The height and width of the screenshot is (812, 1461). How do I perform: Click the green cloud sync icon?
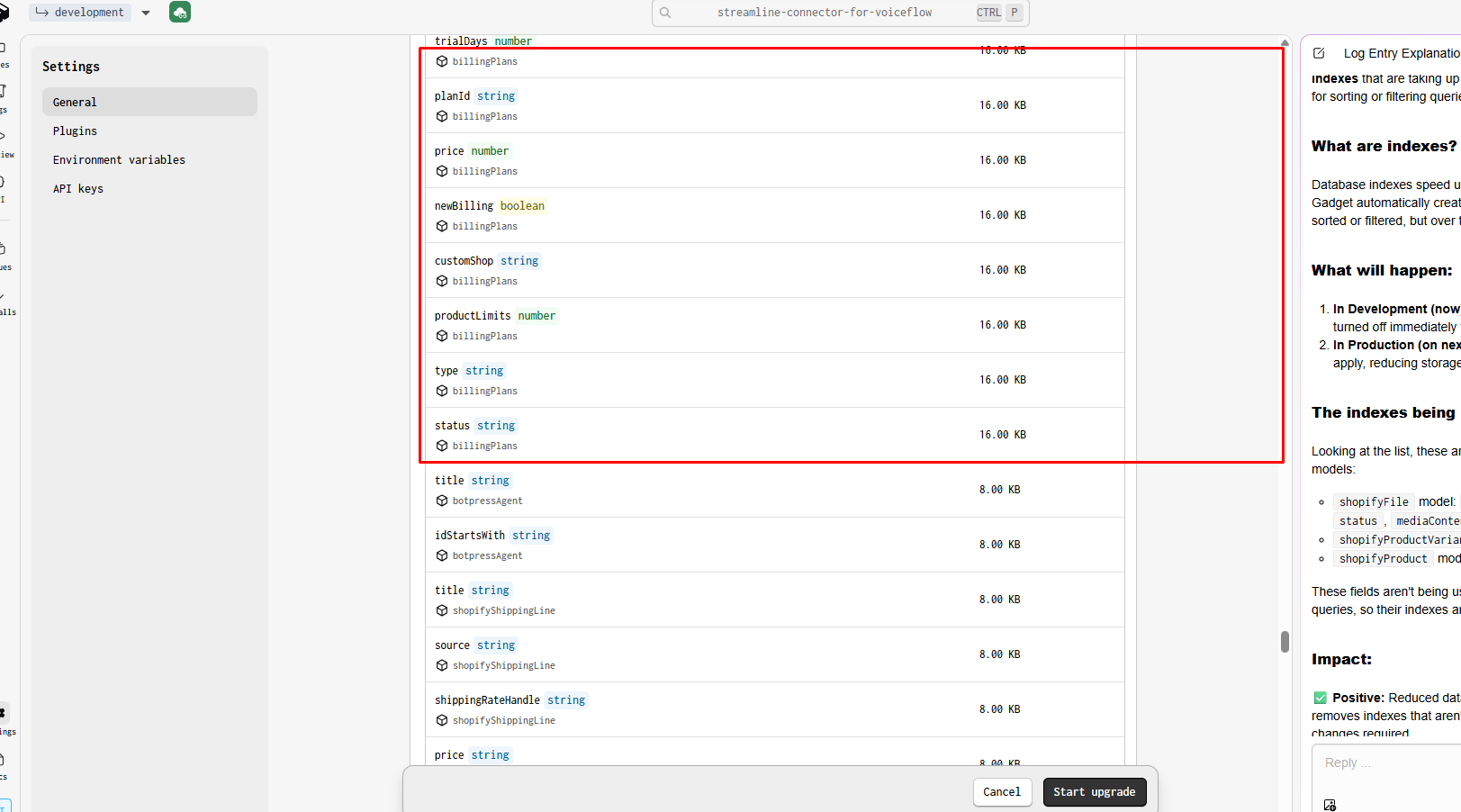tap(180, 13)
